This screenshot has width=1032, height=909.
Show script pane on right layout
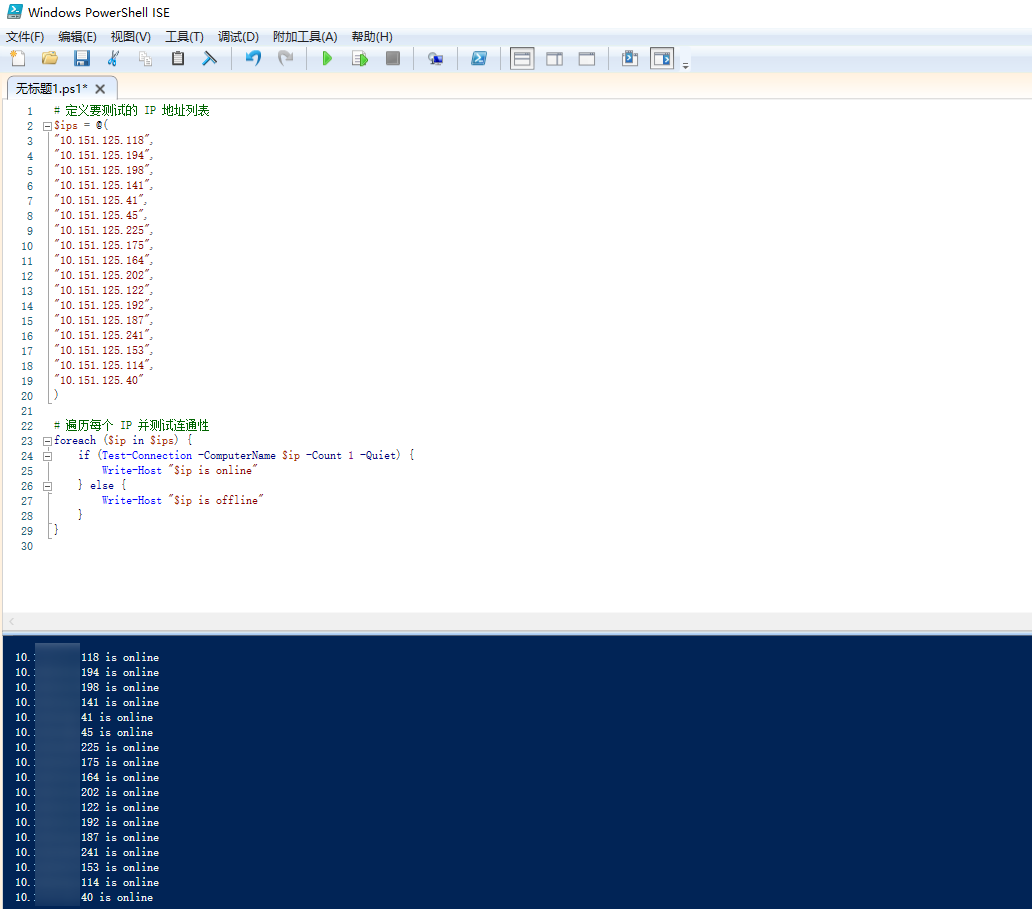click(554, 59)
